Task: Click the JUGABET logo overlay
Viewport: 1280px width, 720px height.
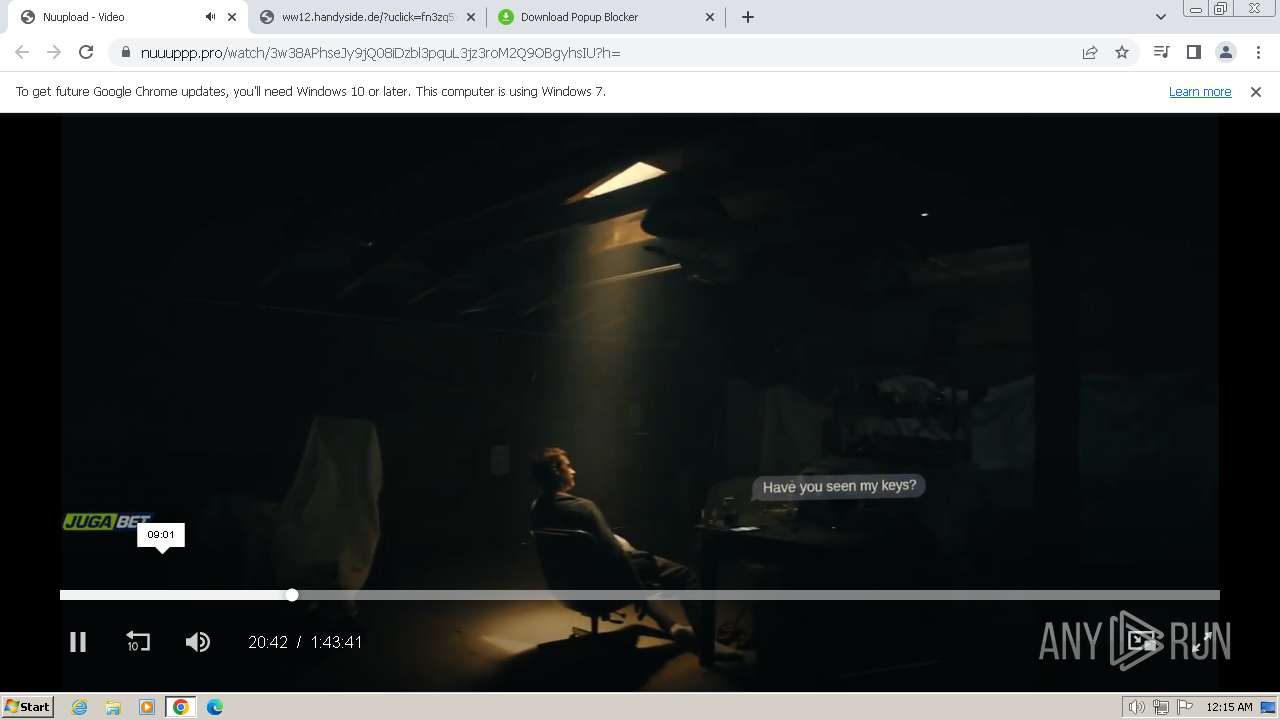Action: pyautogui.click(x=106, y=521)
